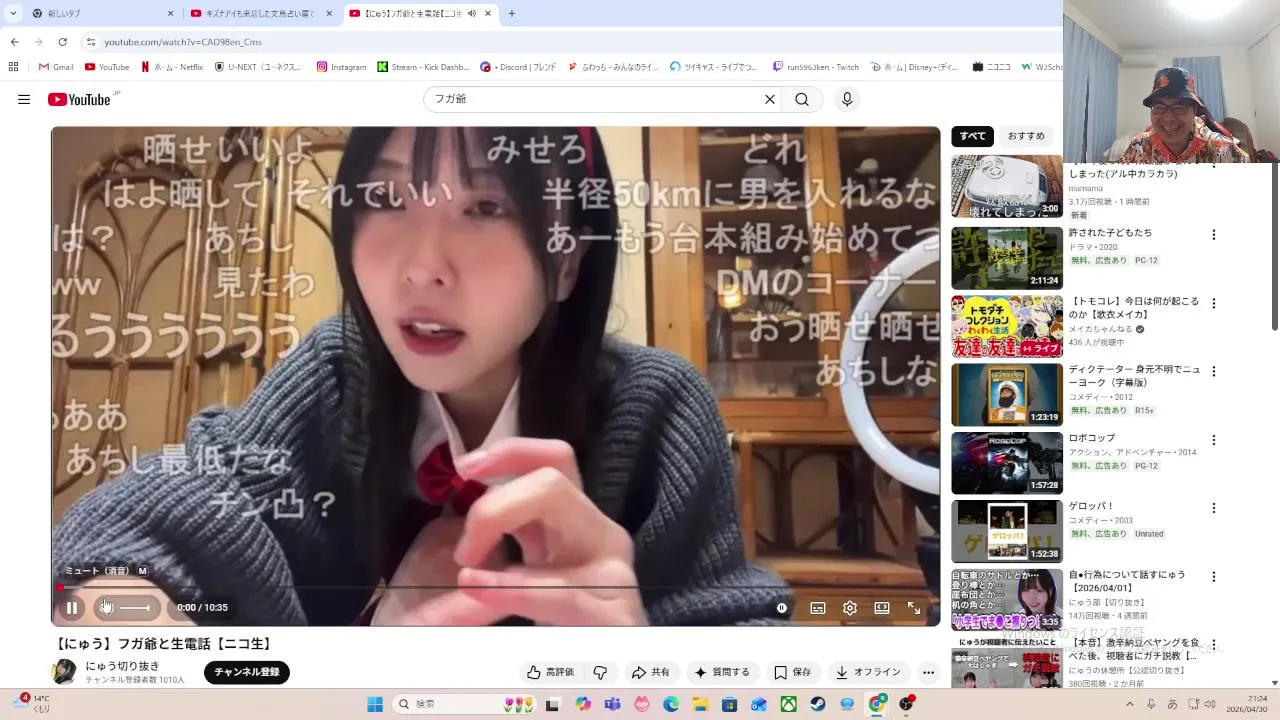This screenshot has width=1280, height=720.
Task: Open options menu for 自●行為について話すにゅう
Action: point(1214,577)
